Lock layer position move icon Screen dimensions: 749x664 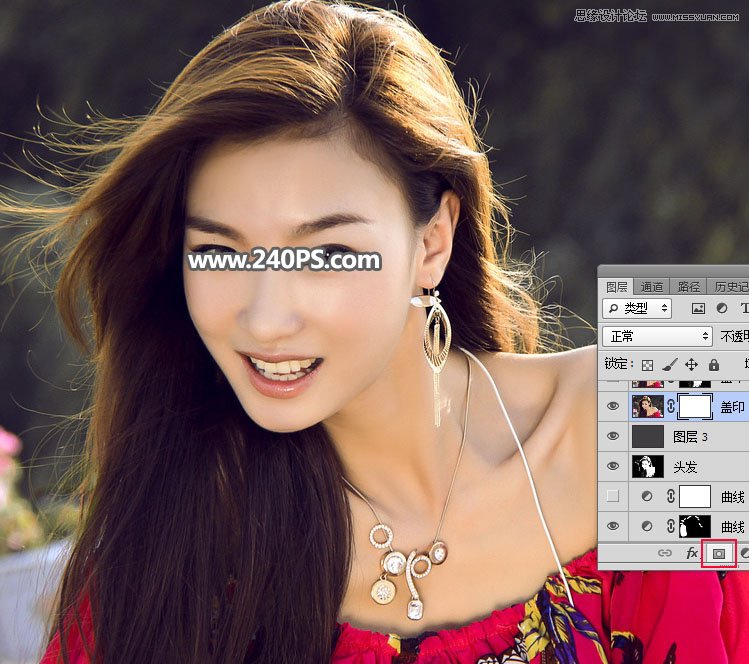tap(691, 365)
